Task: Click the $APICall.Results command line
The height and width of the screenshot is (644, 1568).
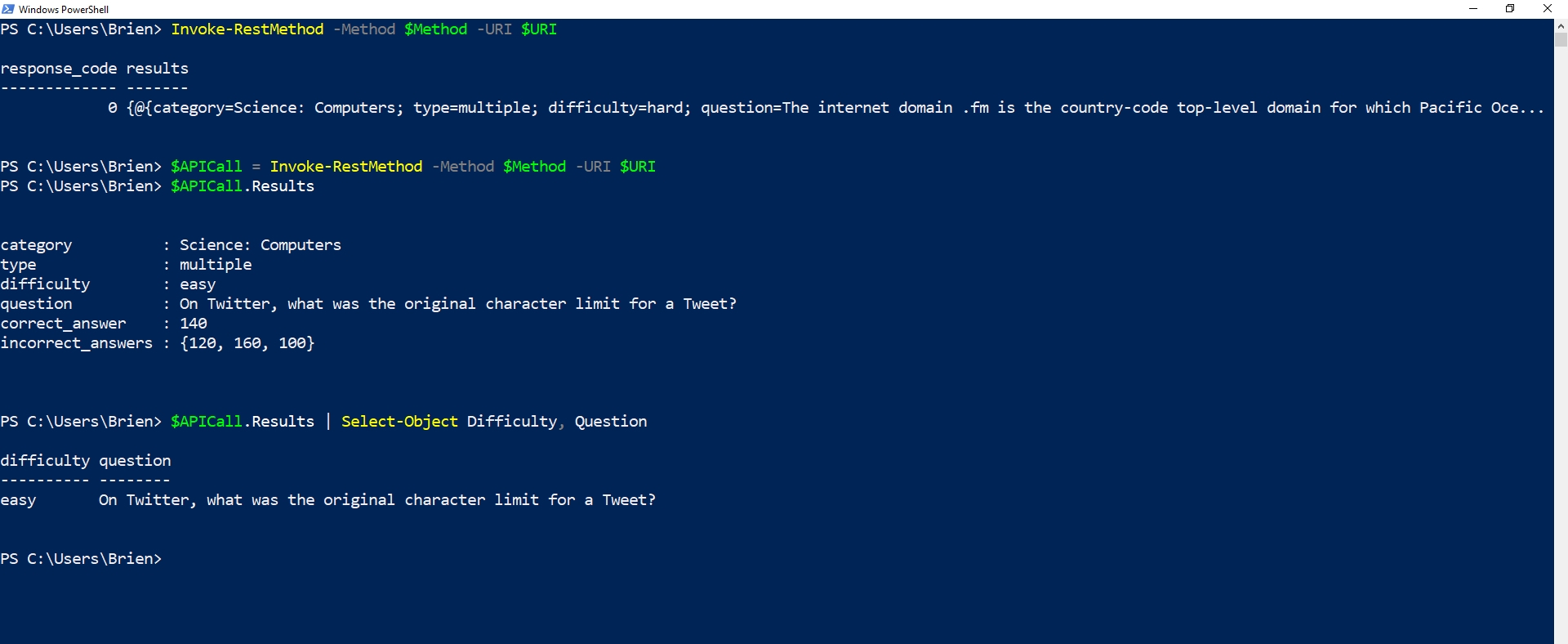Action: [x=243, y=186]
